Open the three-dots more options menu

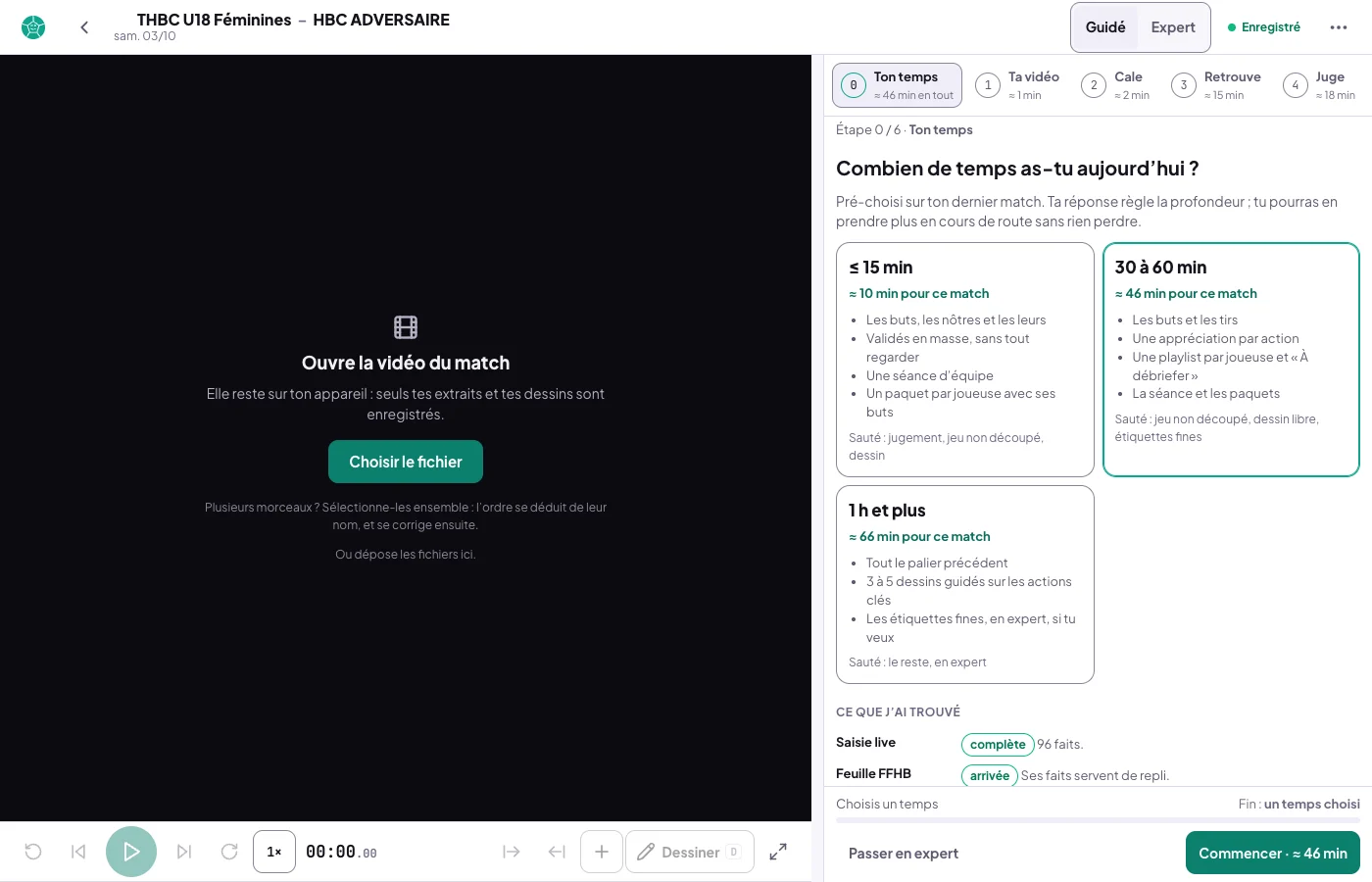pyautogui.click(x=1339, y=27)
